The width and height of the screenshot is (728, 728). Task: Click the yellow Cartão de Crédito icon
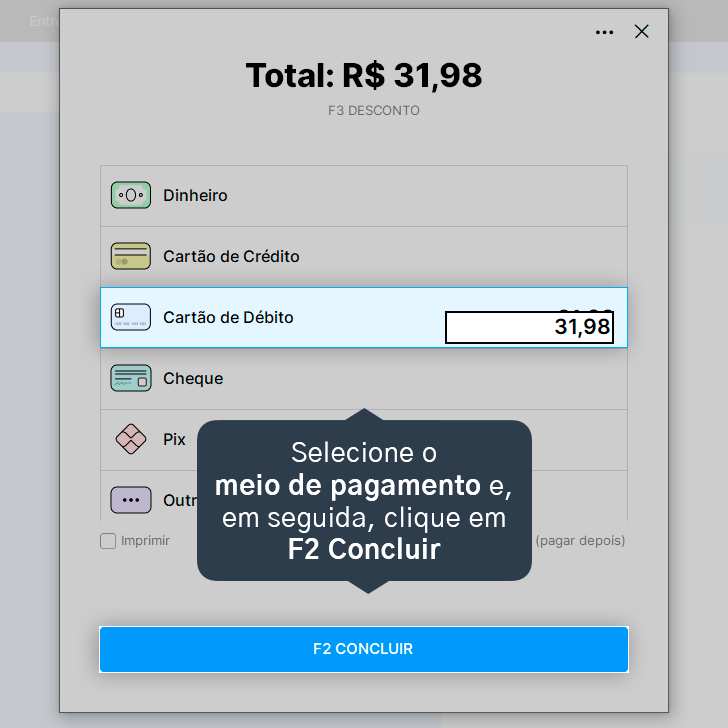[x=130, y=256]
